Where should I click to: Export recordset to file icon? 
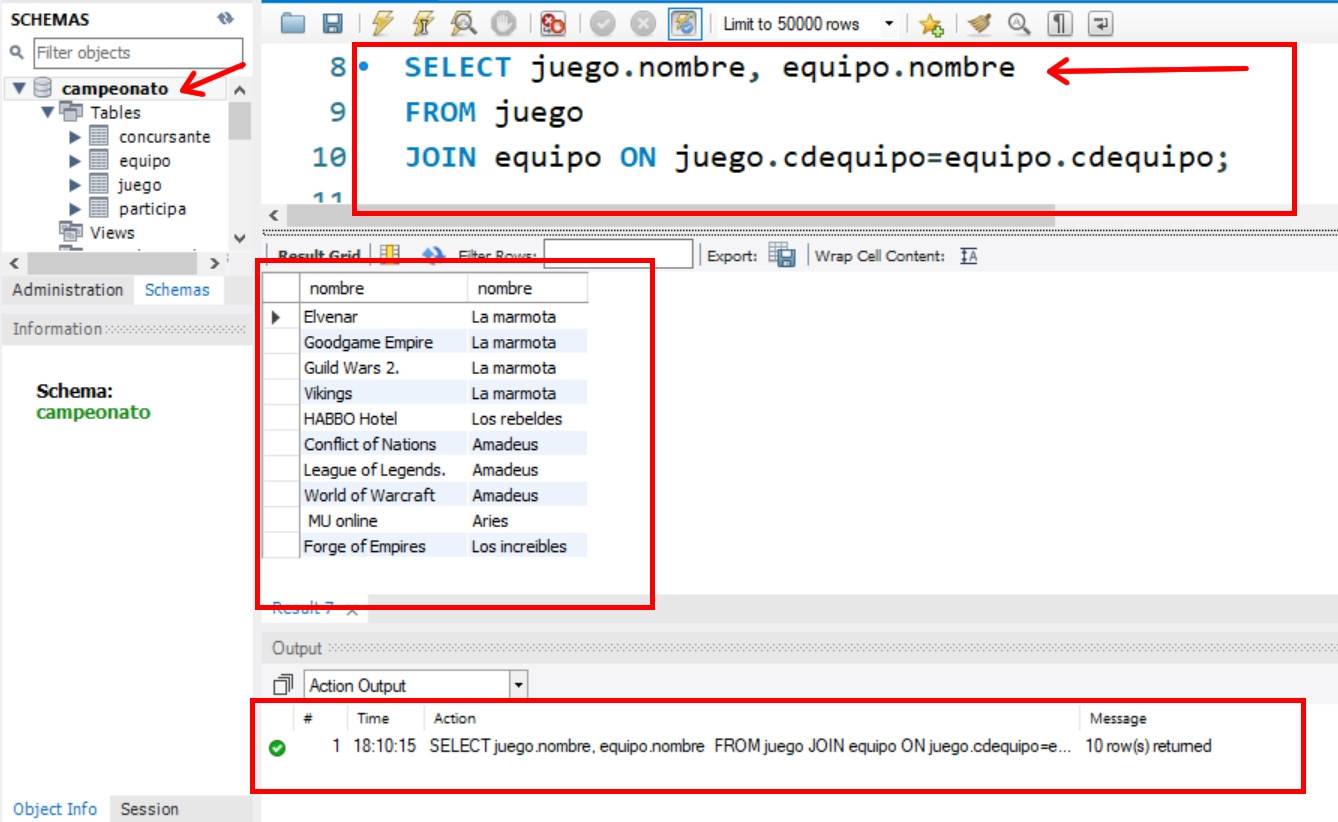tap(782, 255)
